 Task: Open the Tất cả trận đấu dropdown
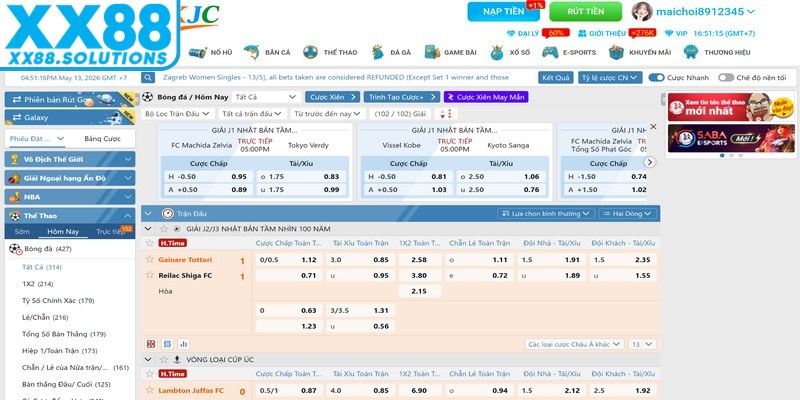[252, 114]
